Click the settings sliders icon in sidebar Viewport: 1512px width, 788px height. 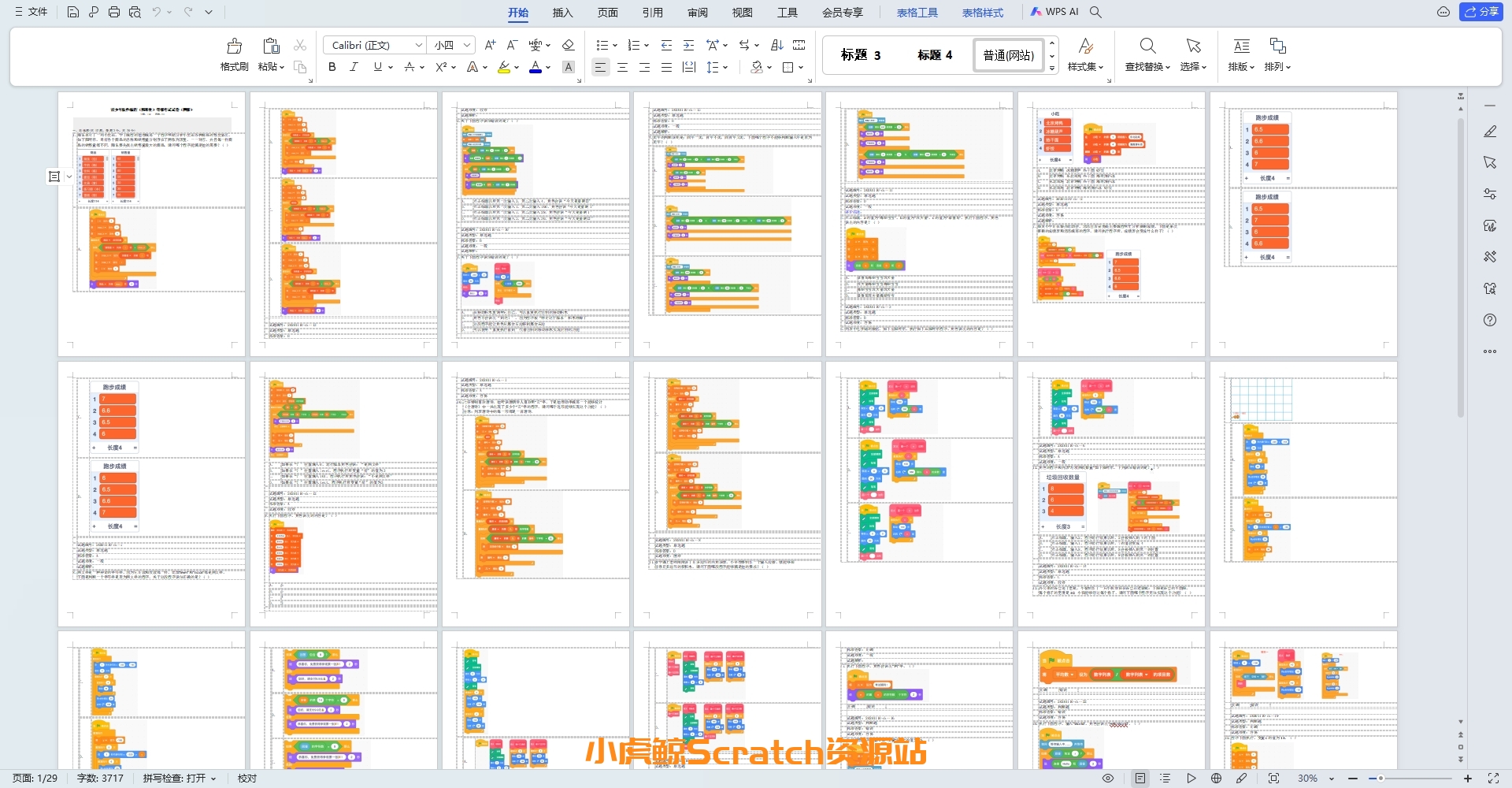pyautogui.click(x=1490, y=194)
